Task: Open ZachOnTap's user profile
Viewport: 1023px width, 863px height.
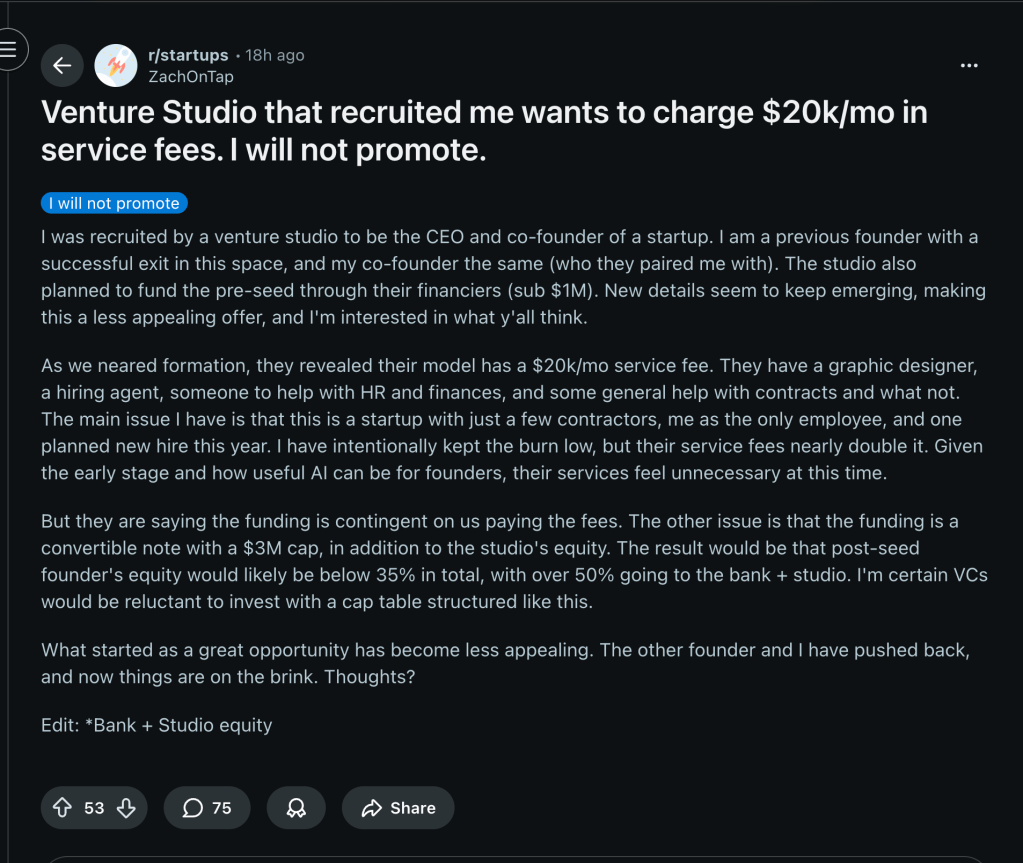Action: (190, 76)
